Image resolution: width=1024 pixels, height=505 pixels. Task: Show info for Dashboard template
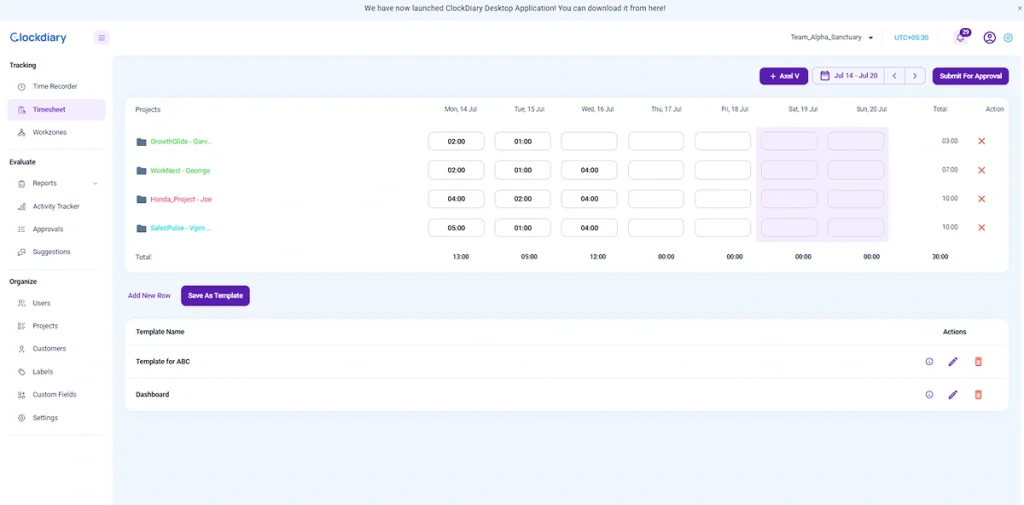click(x=929, y=395)
